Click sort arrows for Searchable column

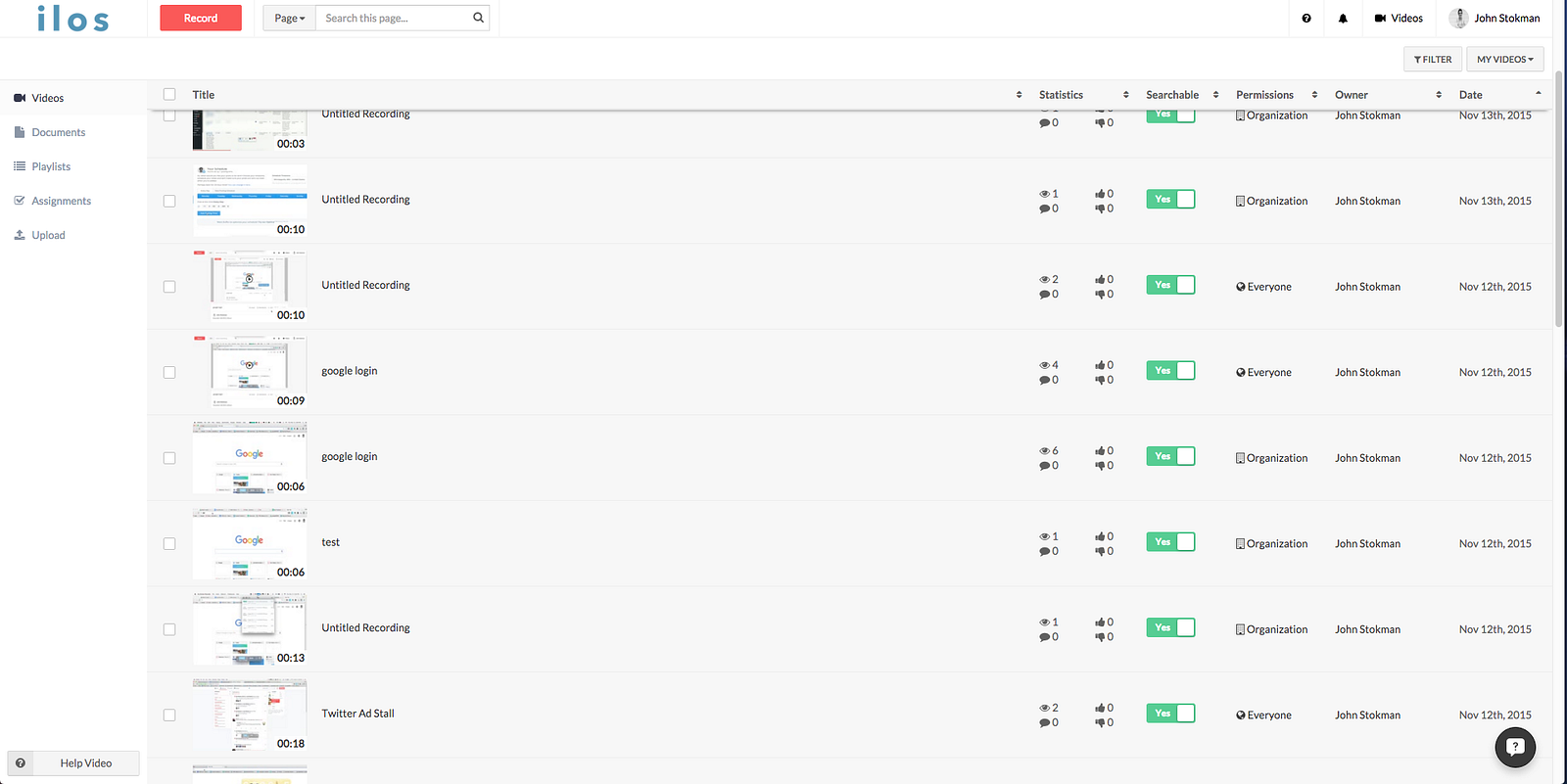click(1215, 95)
